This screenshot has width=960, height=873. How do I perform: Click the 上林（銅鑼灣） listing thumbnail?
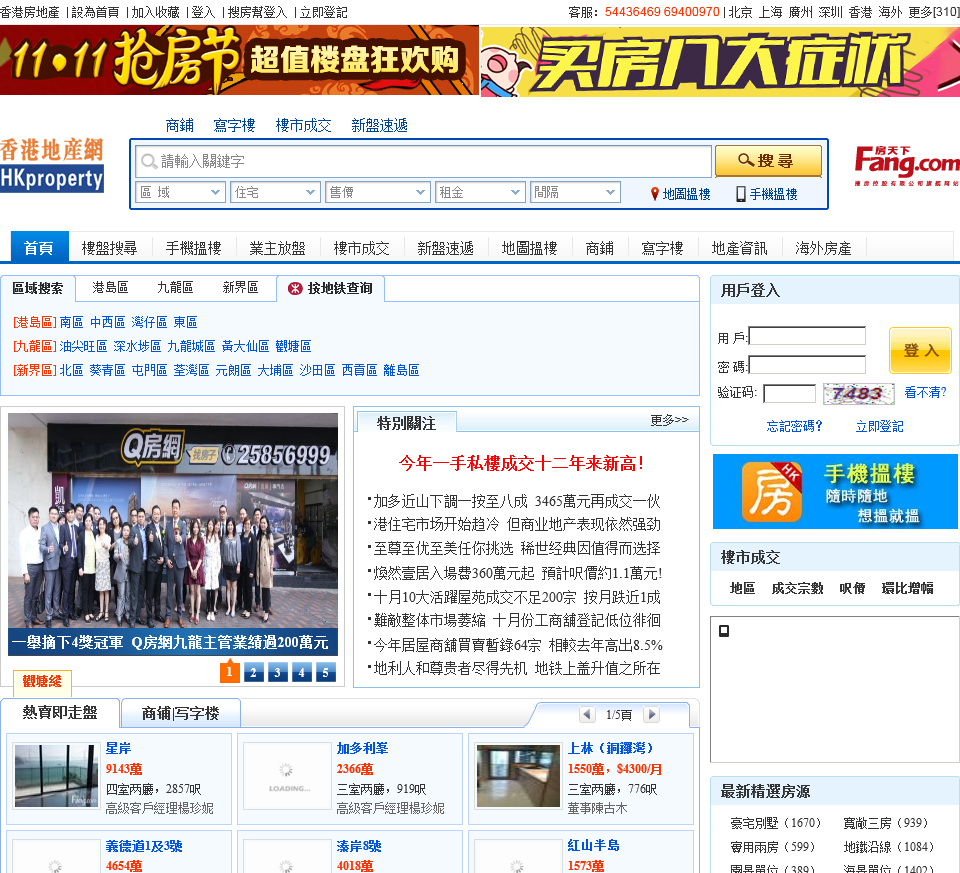pos(519,776)
